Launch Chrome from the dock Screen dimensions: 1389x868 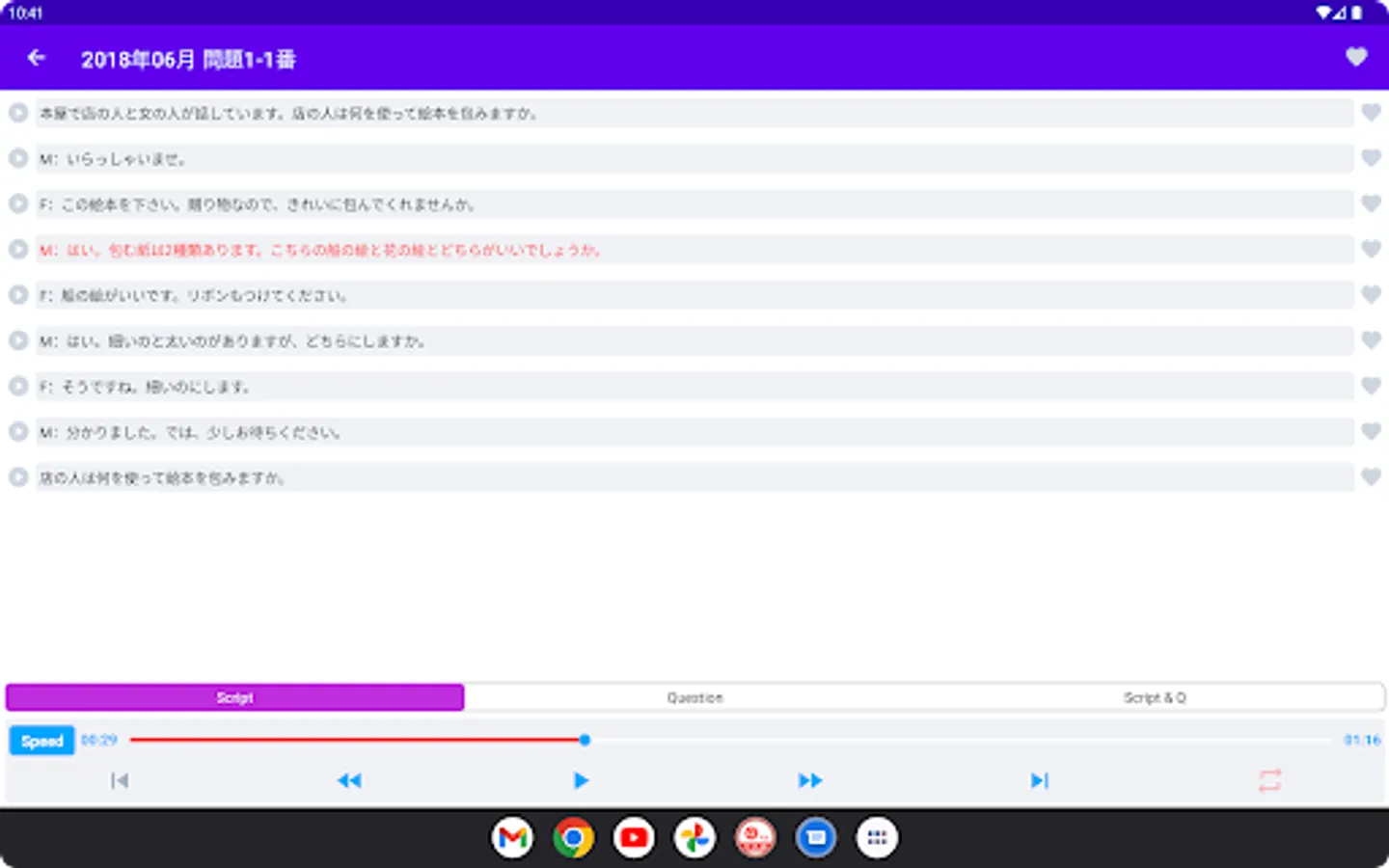click(x=573, y=837)
